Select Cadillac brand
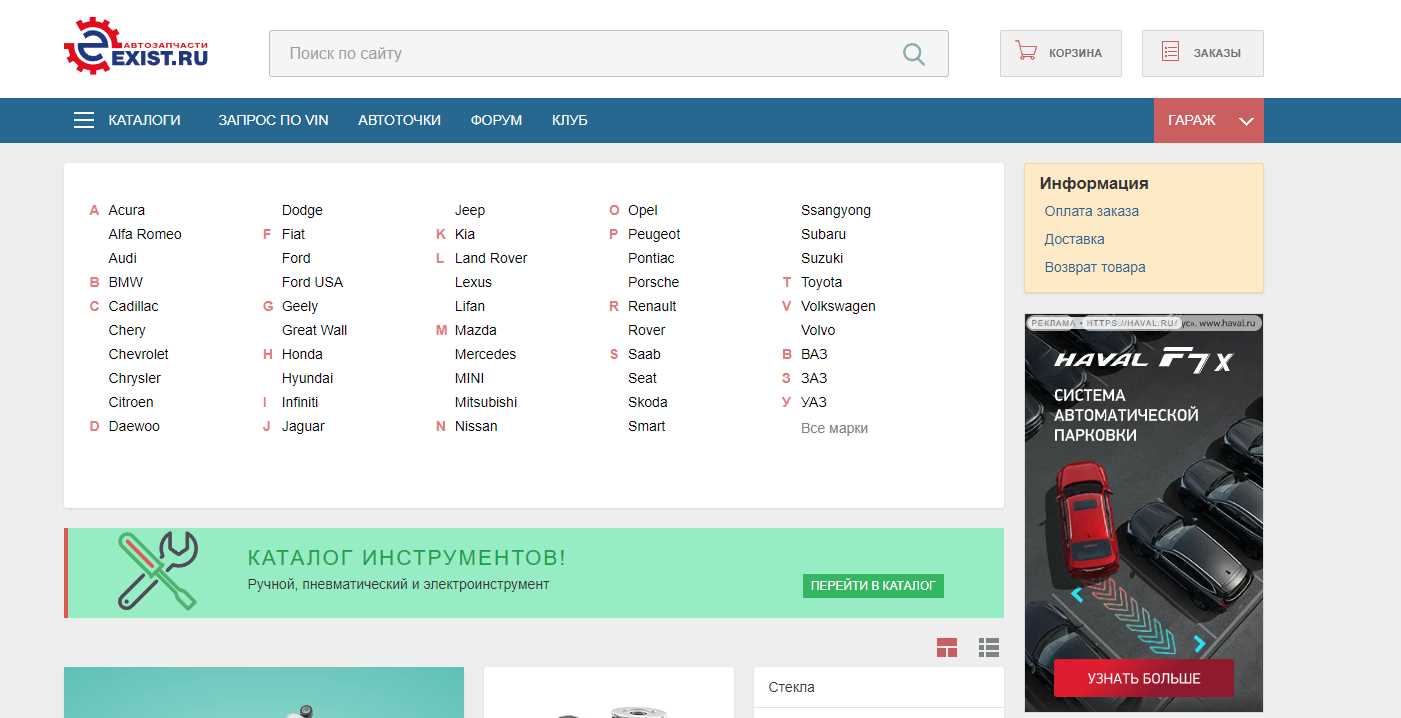Viewport: 1401px width, 718px height. (133, 306)
